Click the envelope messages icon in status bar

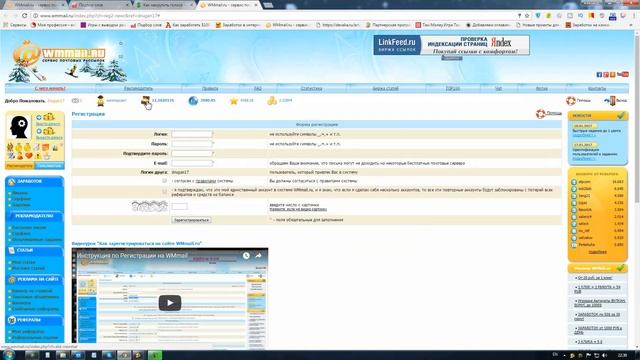point(75,100)
